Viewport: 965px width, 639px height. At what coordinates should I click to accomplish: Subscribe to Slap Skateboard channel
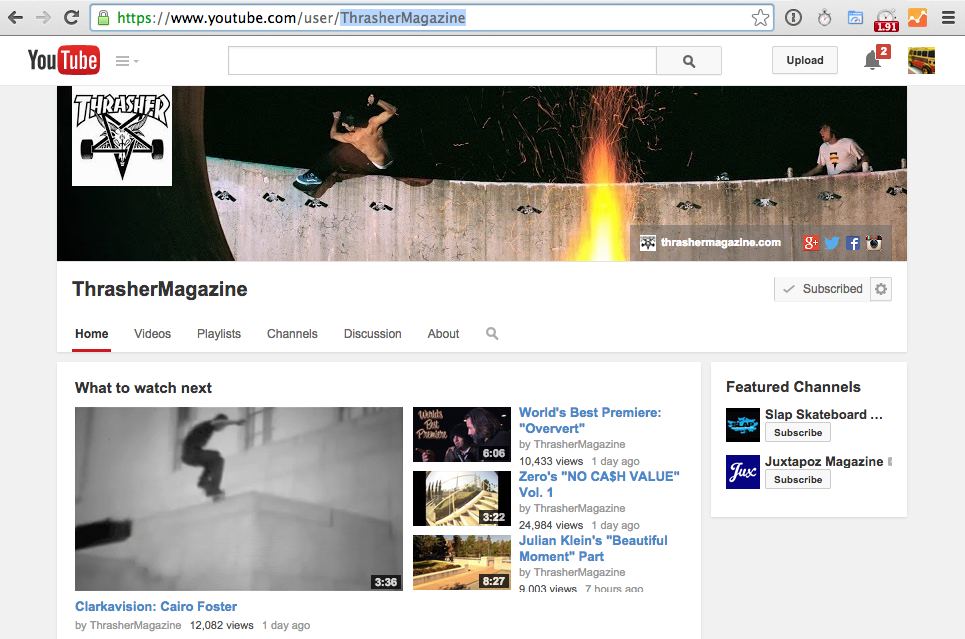pos(798,433)
